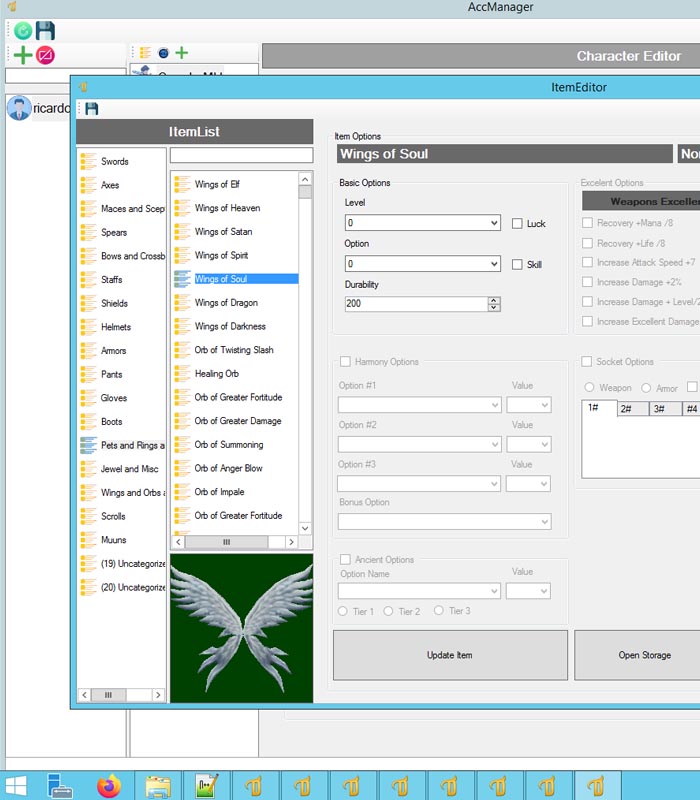Select Wings of Dragon item
700x800 pixels.
tap(226, 303)
